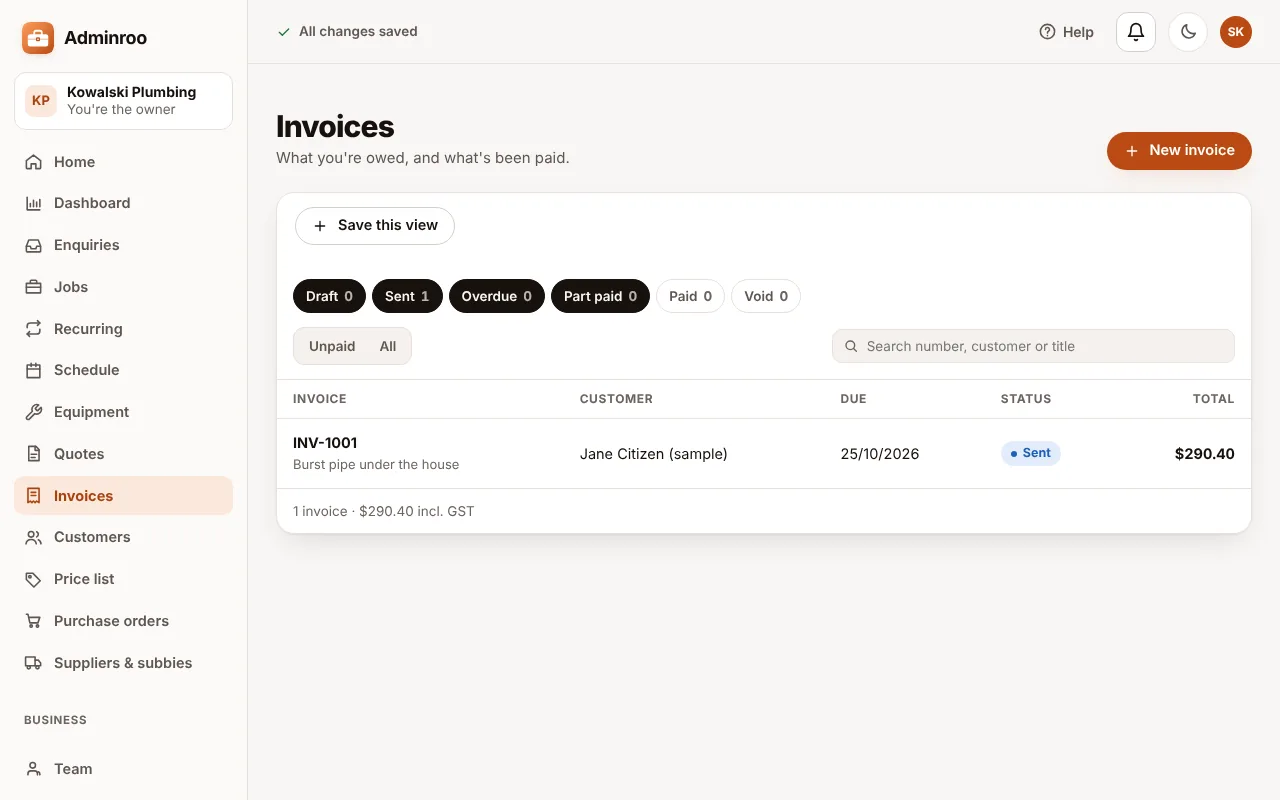1280x800 pixels.
Task: Click the Customers people icon
Action: (34, 537)
